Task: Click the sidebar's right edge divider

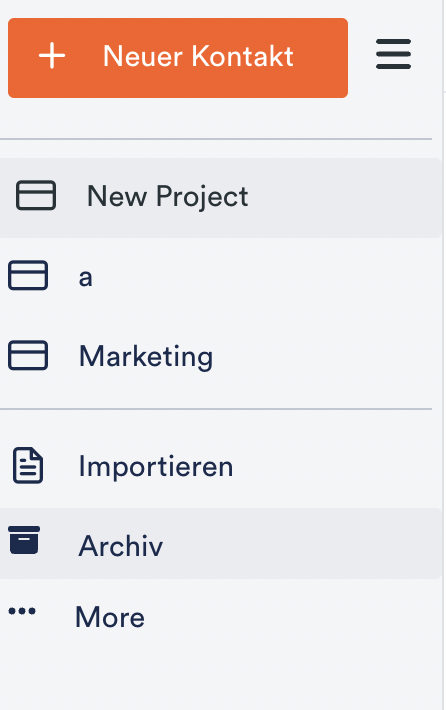Action: click(443, 355)
